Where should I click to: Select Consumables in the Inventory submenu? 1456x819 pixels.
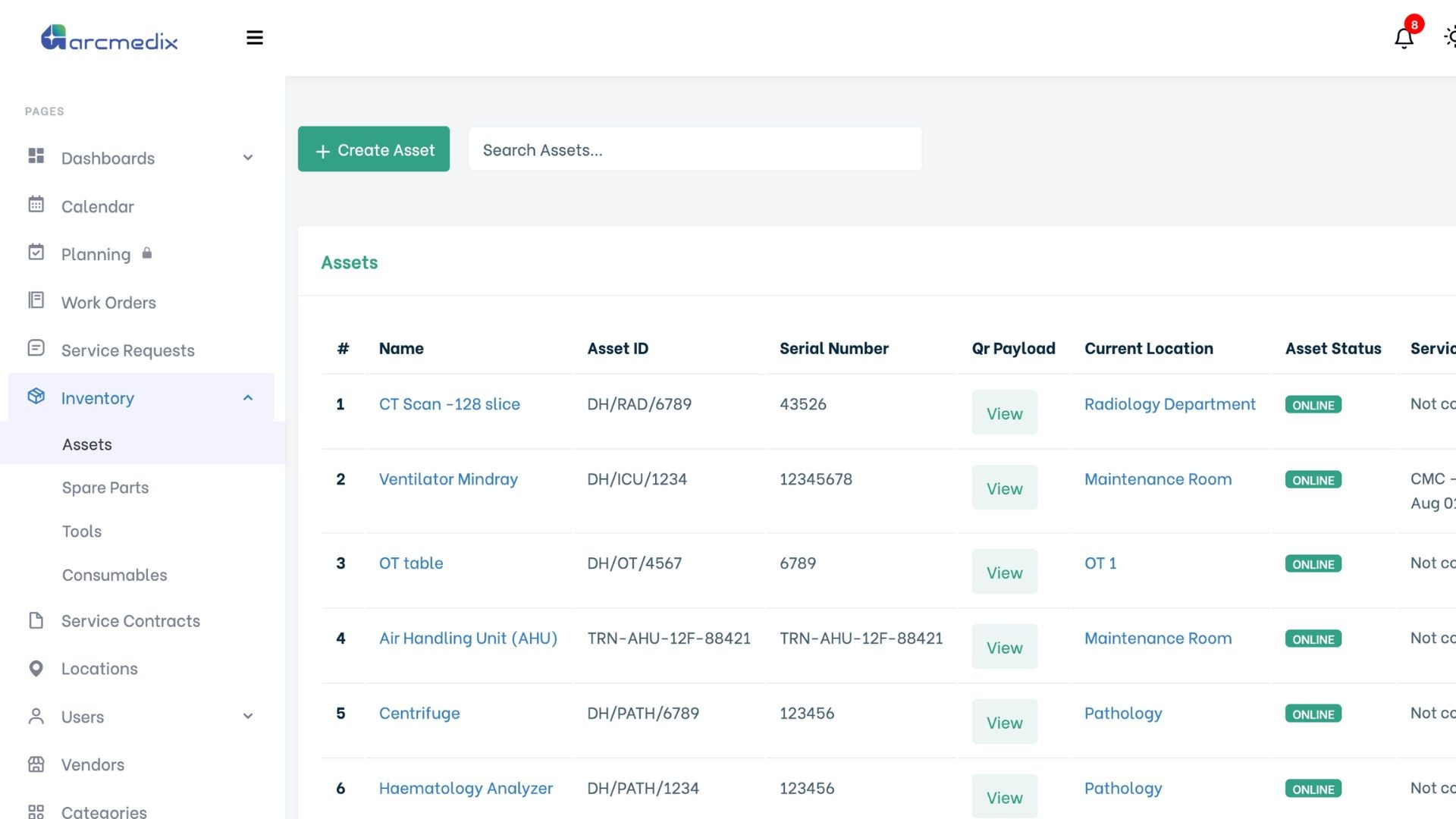[115, 575]
